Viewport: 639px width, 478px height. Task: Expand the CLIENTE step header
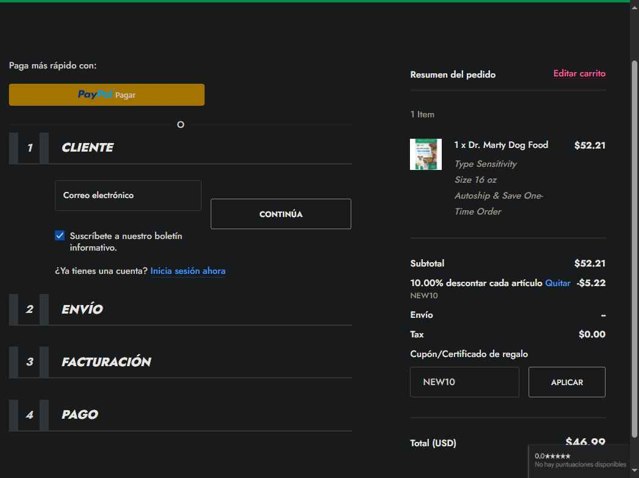coord(180,148)
